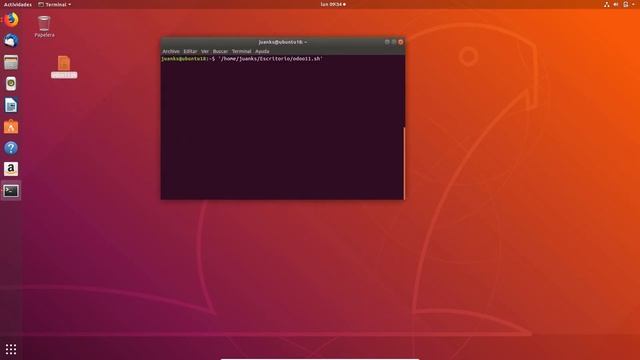Click the Terminal window scrollbar
The width and height of the screenshot is (640, 360).
pos(404,163)
